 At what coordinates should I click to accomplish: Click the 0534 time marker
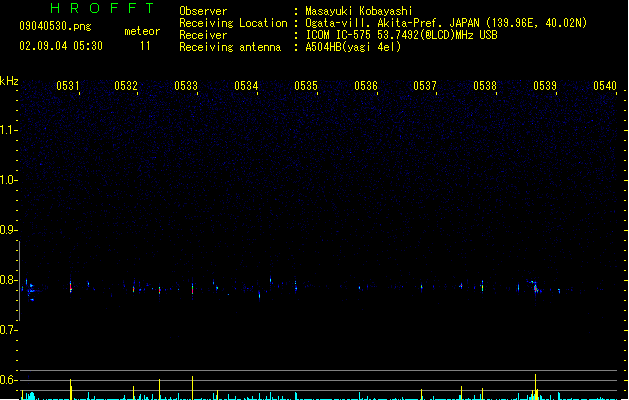point(246,86)
